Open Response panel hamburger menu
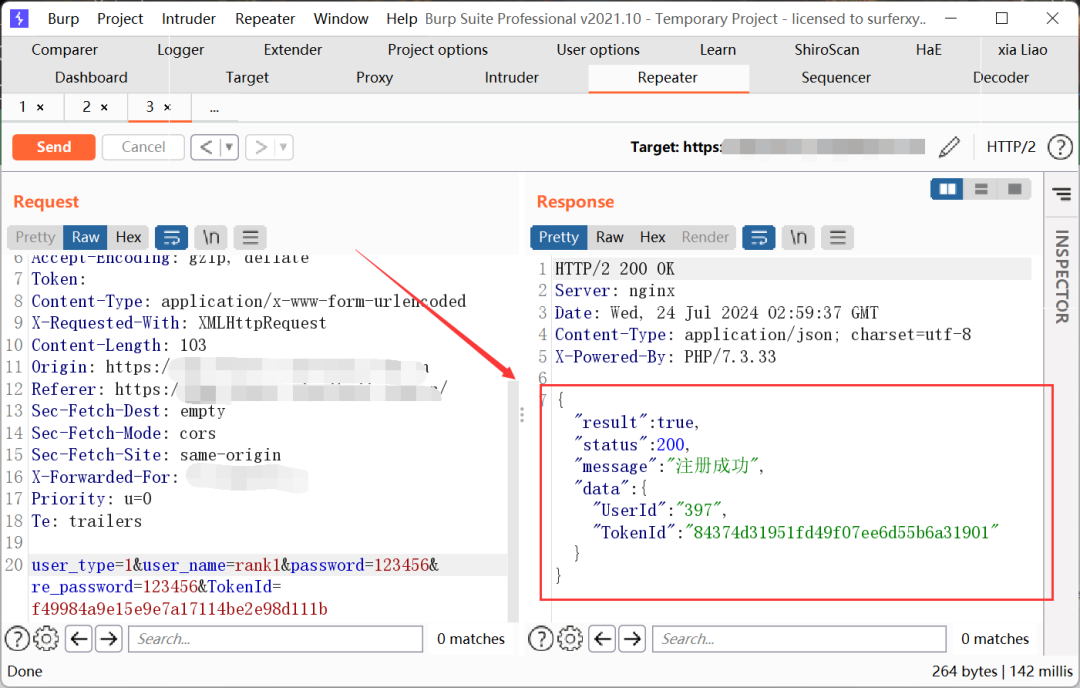Screen dimensions: 1080x688 (838, 238)
